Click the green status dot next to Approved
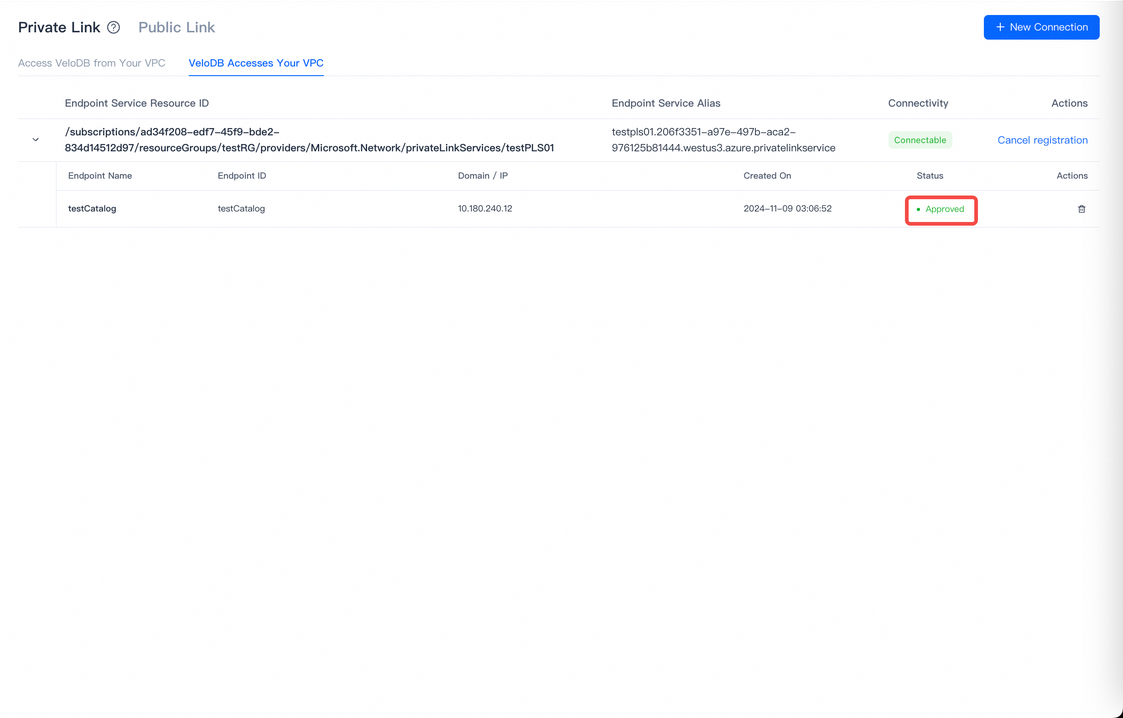This screenshot has height=718, width=1123. click(919, 210)
